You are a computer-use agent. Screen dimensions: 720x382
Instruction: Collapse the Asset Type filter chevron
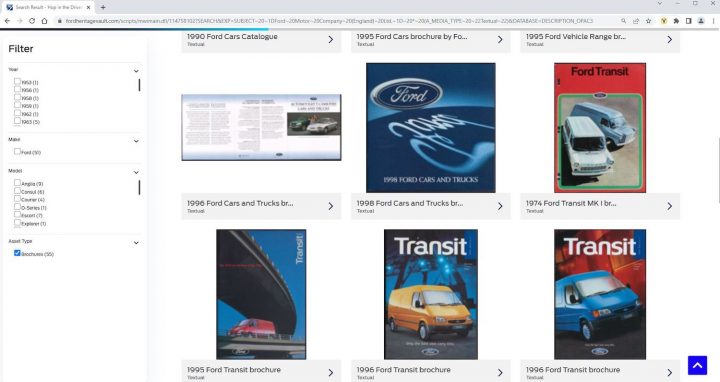click(136, 243)
